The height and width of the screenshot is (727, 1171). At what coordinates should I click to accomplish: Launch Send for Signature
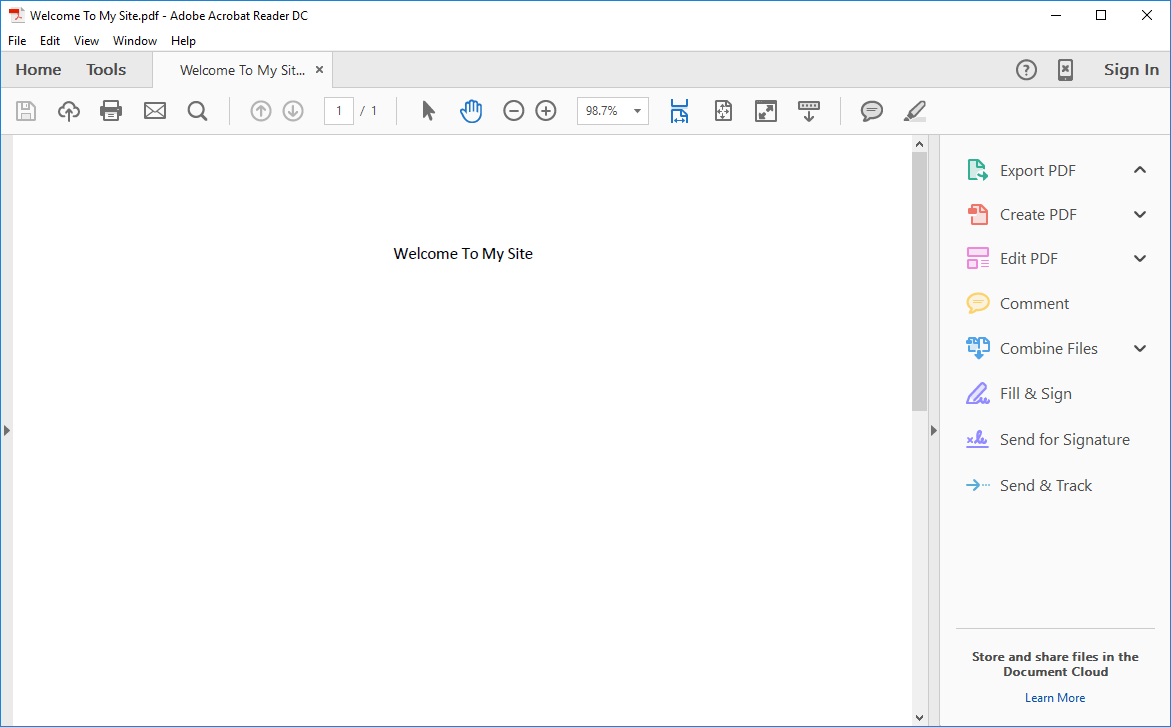(x=1064, y=439)
